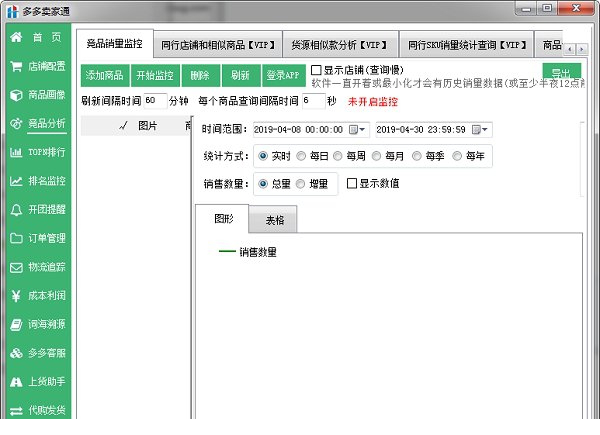Click the cube icon for 商品画像
The height and width of the screenshot is (435, 600).
click(16, 95)
